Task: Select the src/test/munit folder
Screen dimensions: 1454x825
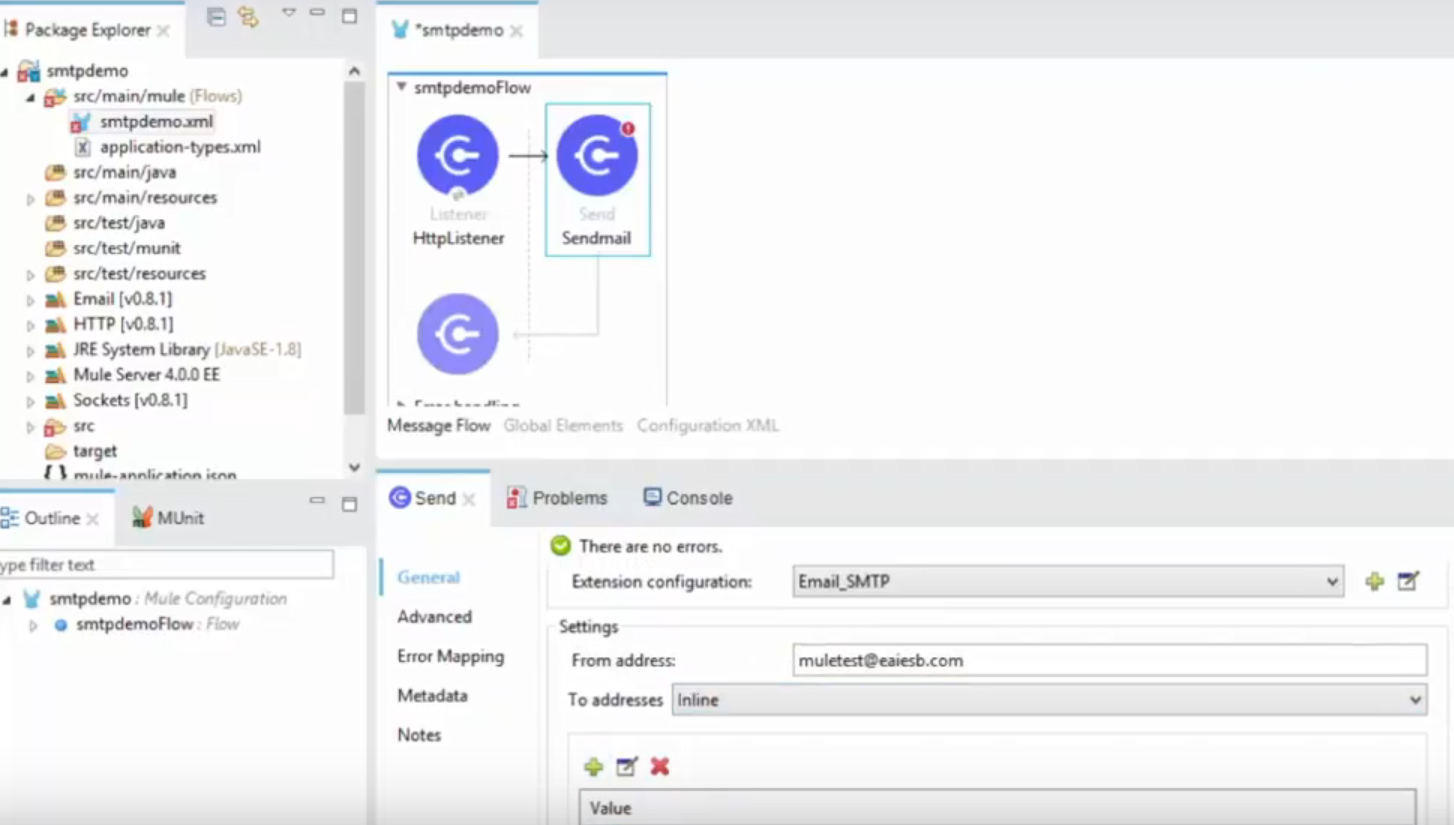Action: pyautogui.click(x=127, y=248)
